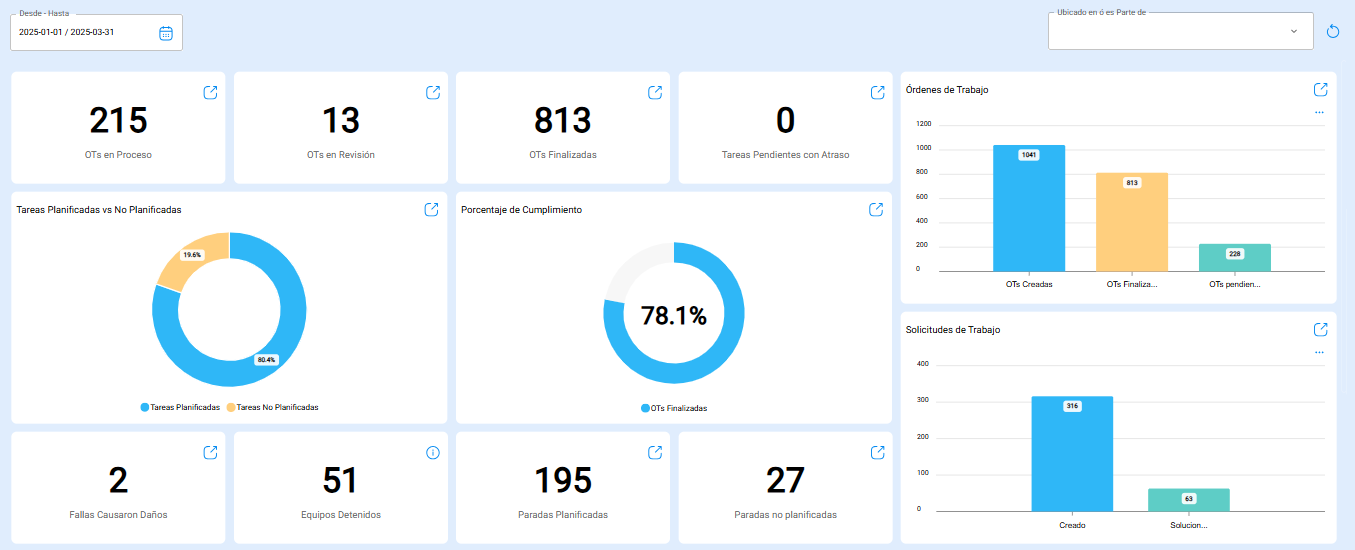Open Tareas Pendientes con Atraso link icon
This screenshot has width=1355, height=550.
click(x=877, y=92)
